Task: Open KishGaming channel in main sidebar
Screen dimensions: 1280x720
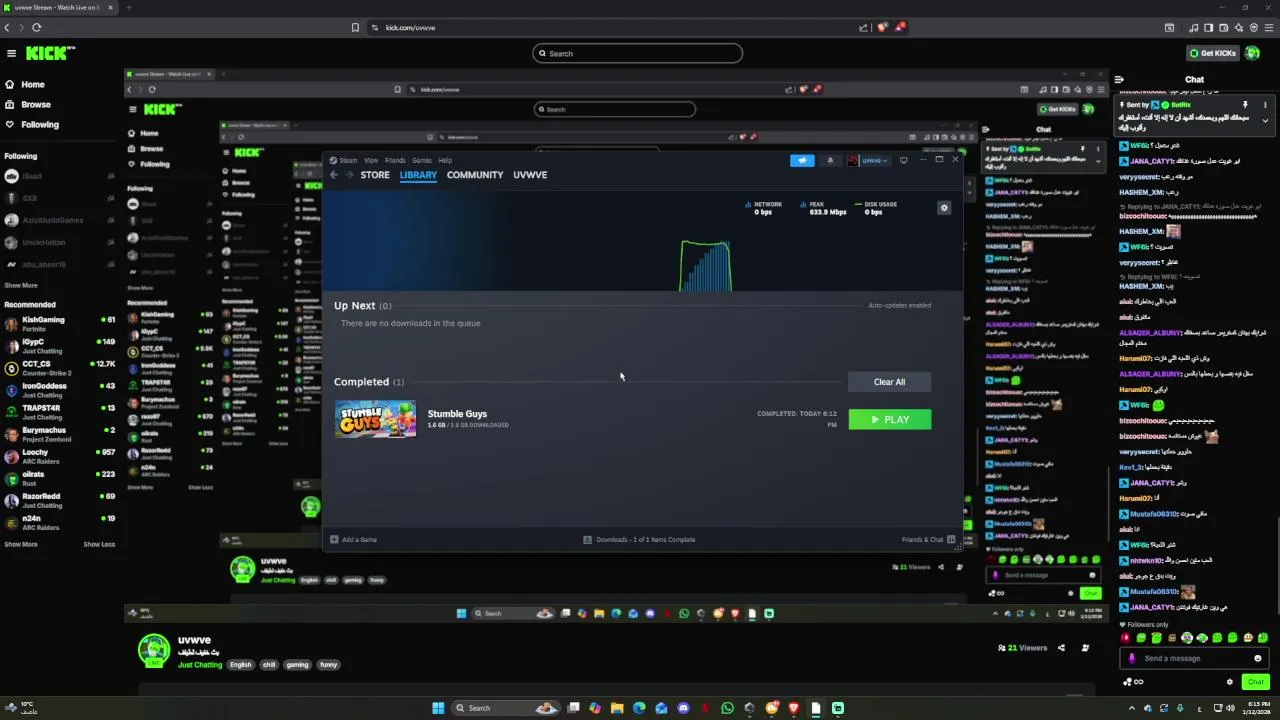Action: pos(60,324)
